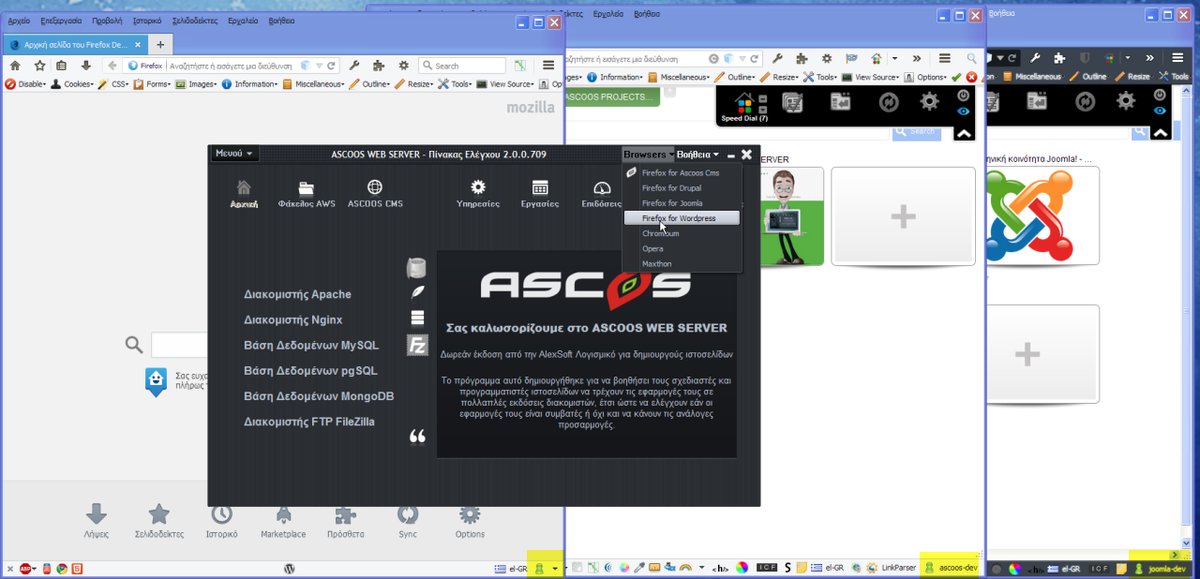Screen dimensions: 1200x579
Task: Click the quotation marks icon in Ascoos panel
Action: [x=418, y=436]
